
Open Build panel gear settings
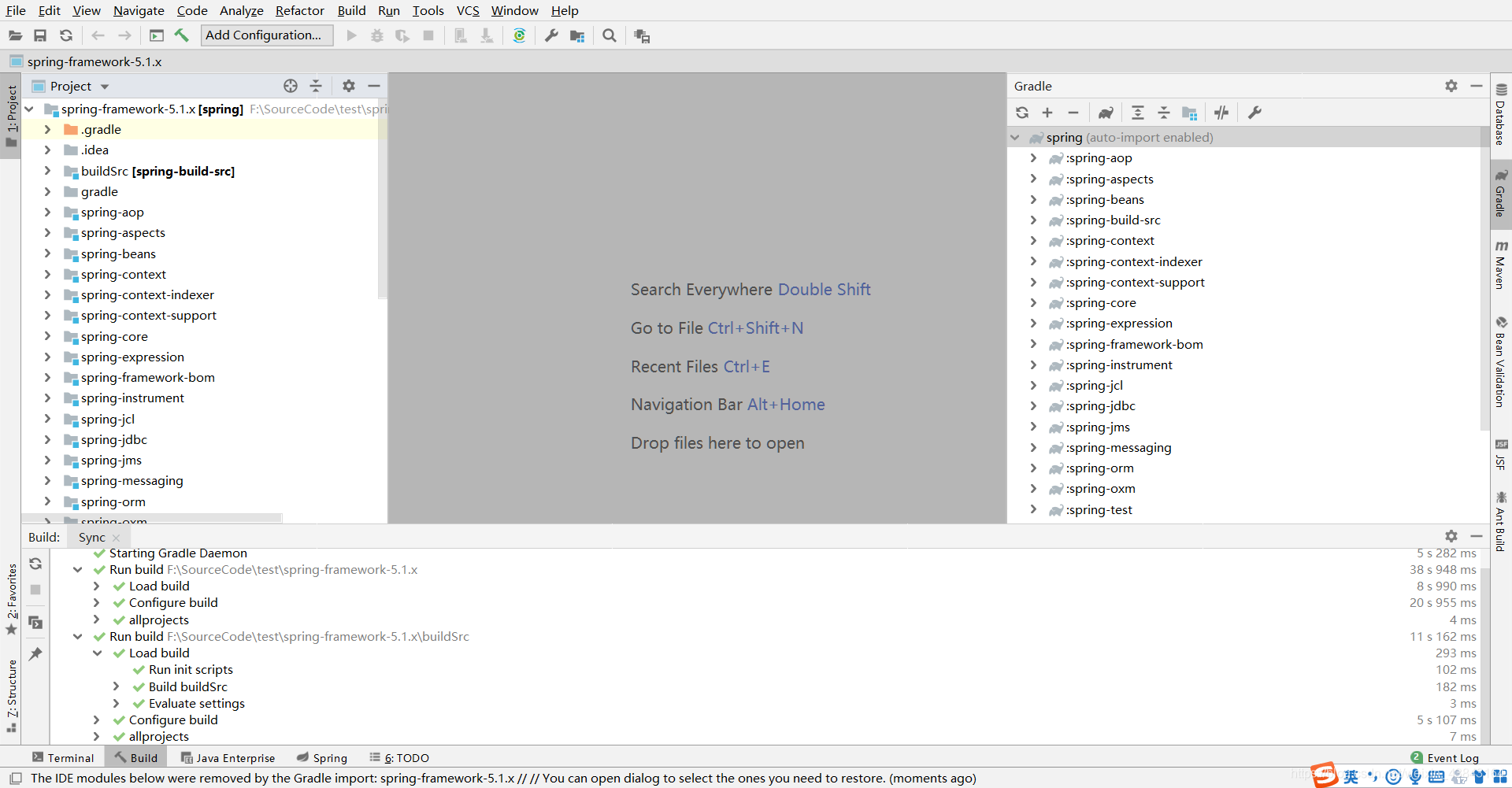1451,536
